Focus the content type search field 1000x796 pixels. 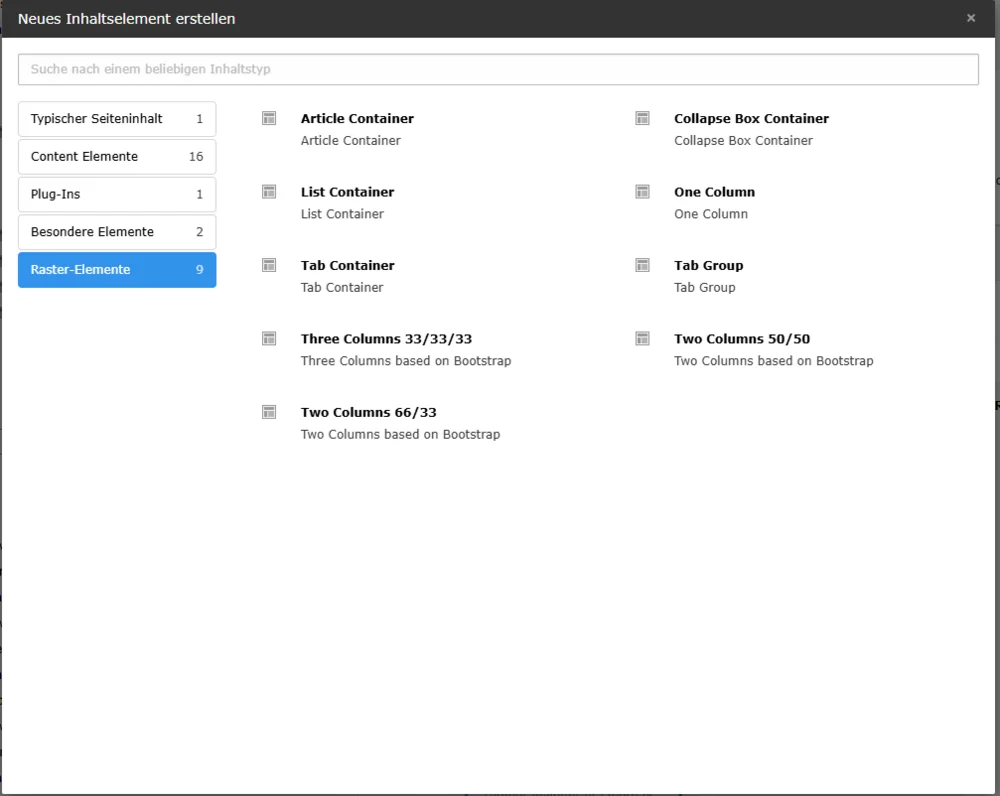pyautogui.click(x=498, y=69)
